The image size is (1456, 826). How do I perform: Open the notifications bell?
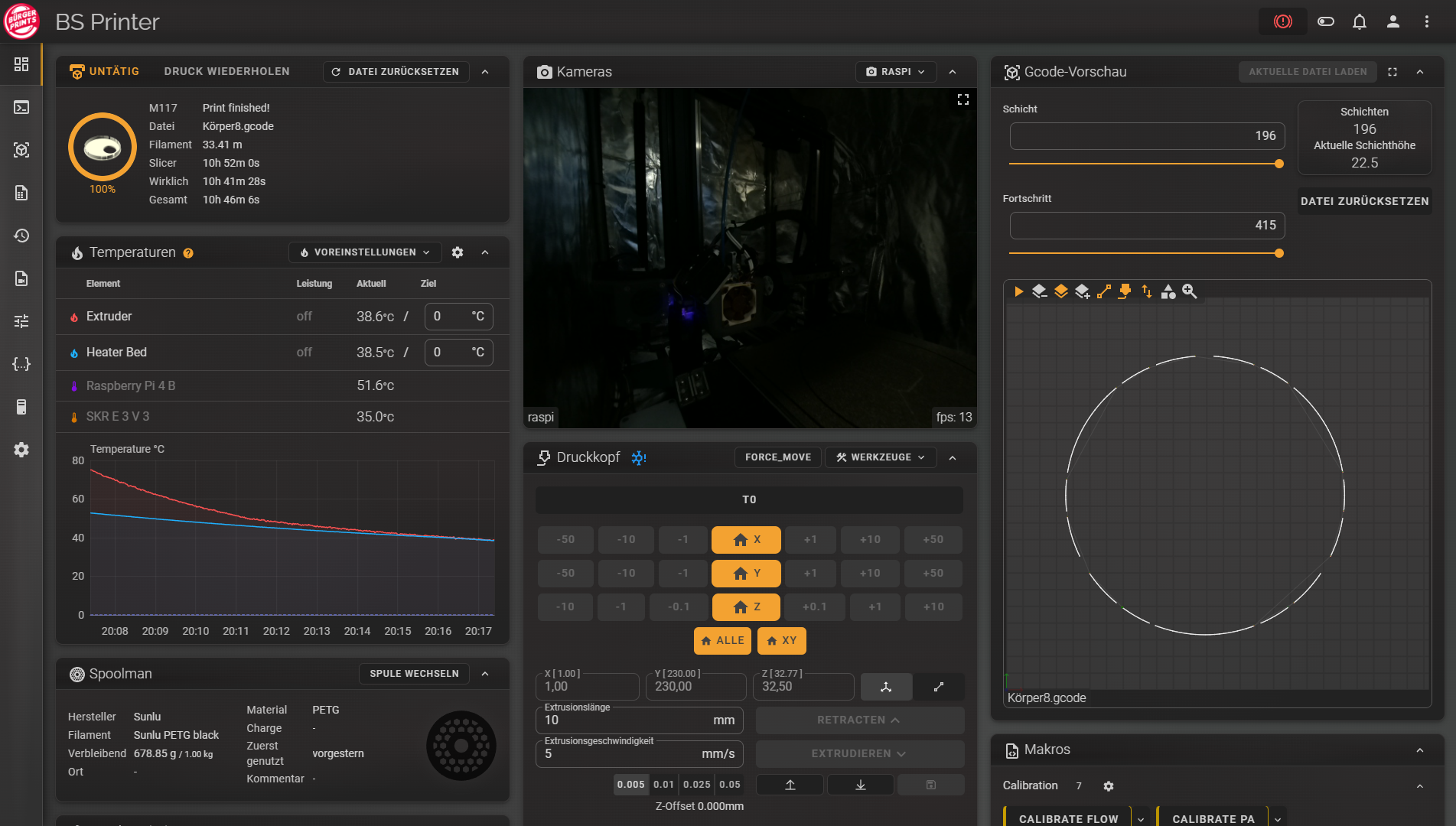click(x=1359, y=21)
